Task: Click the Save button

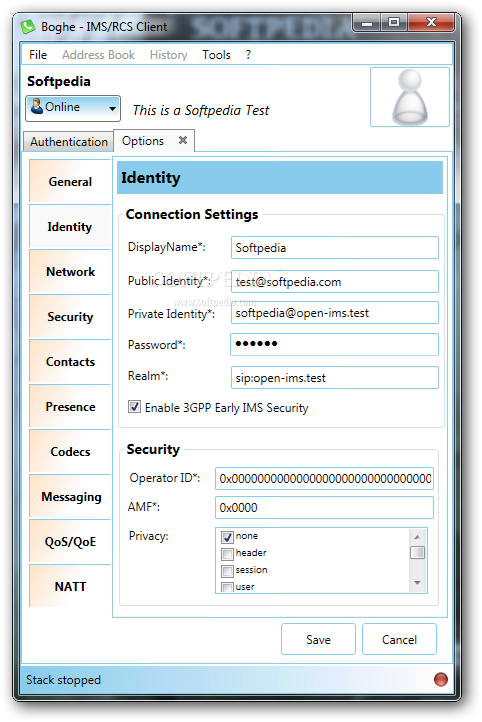Action: (318, 639)
